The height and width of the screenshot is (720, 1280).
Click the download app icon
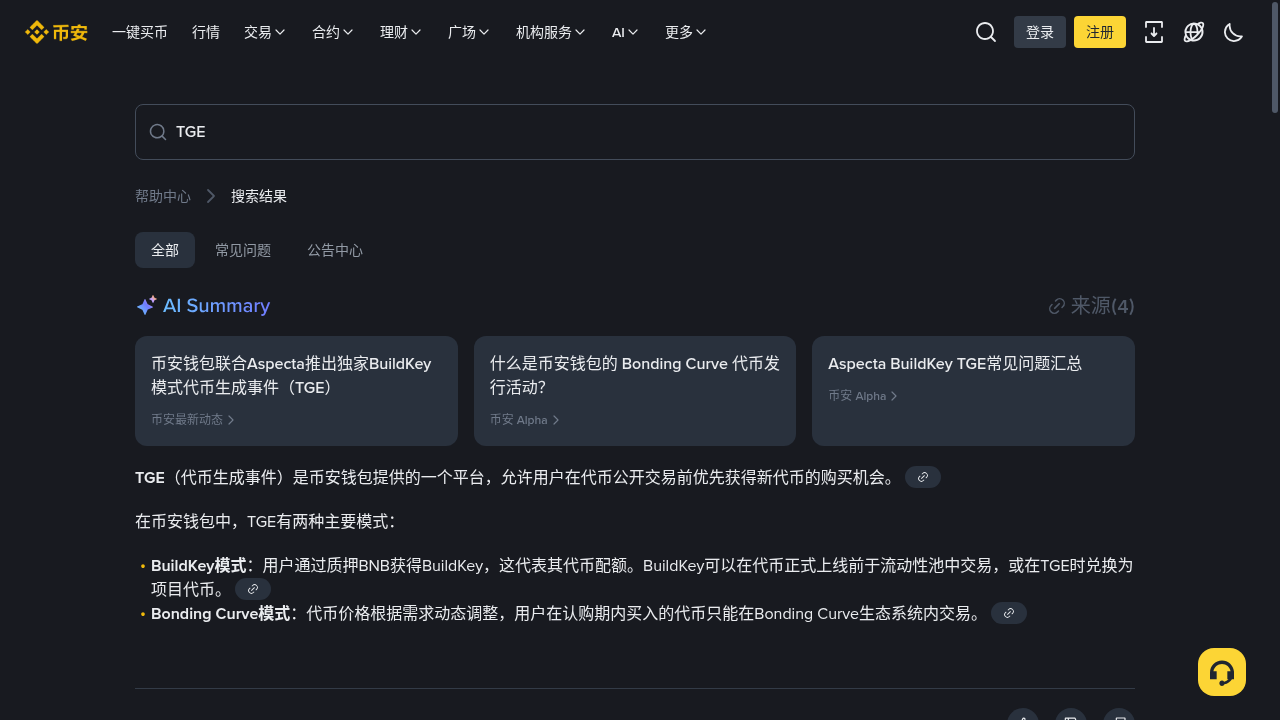click(1154, 32)
